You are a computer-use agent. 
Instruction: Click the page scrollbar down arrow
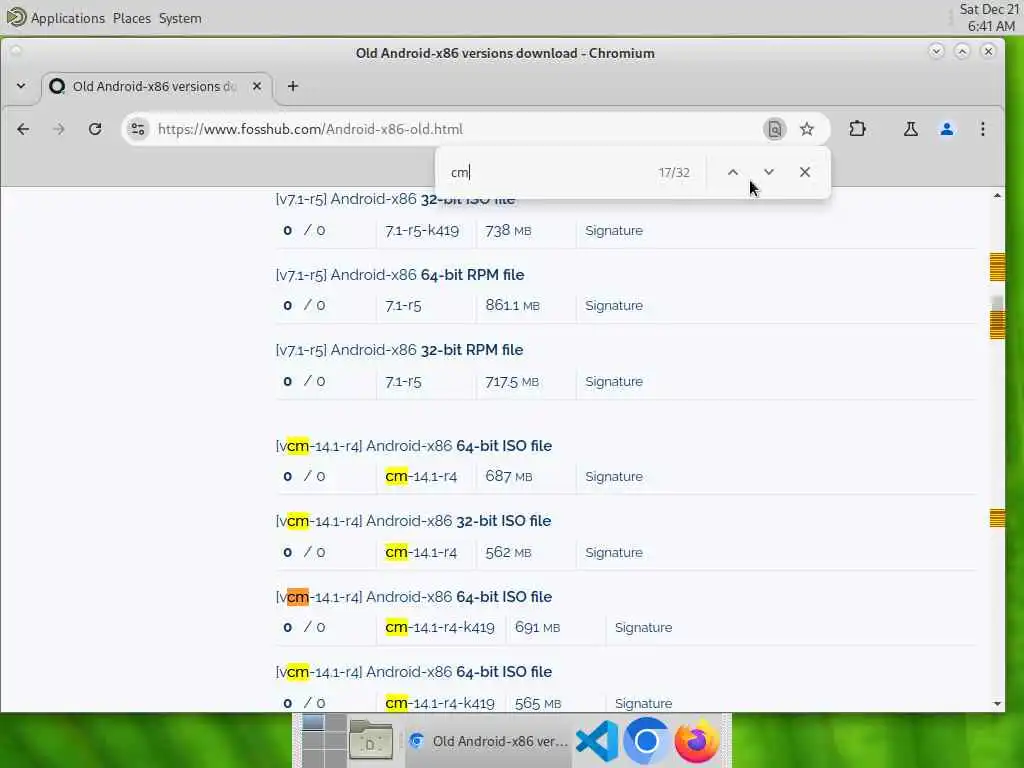997,703
